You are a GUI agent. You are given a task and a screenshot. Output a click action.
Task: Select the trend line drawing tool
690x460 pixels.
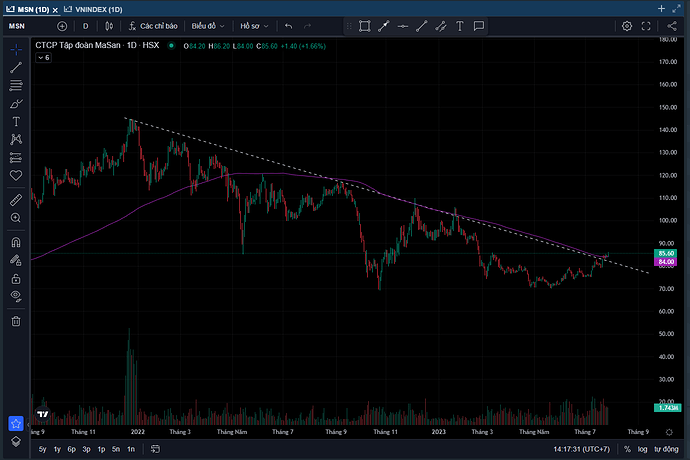tap(16, 67)
